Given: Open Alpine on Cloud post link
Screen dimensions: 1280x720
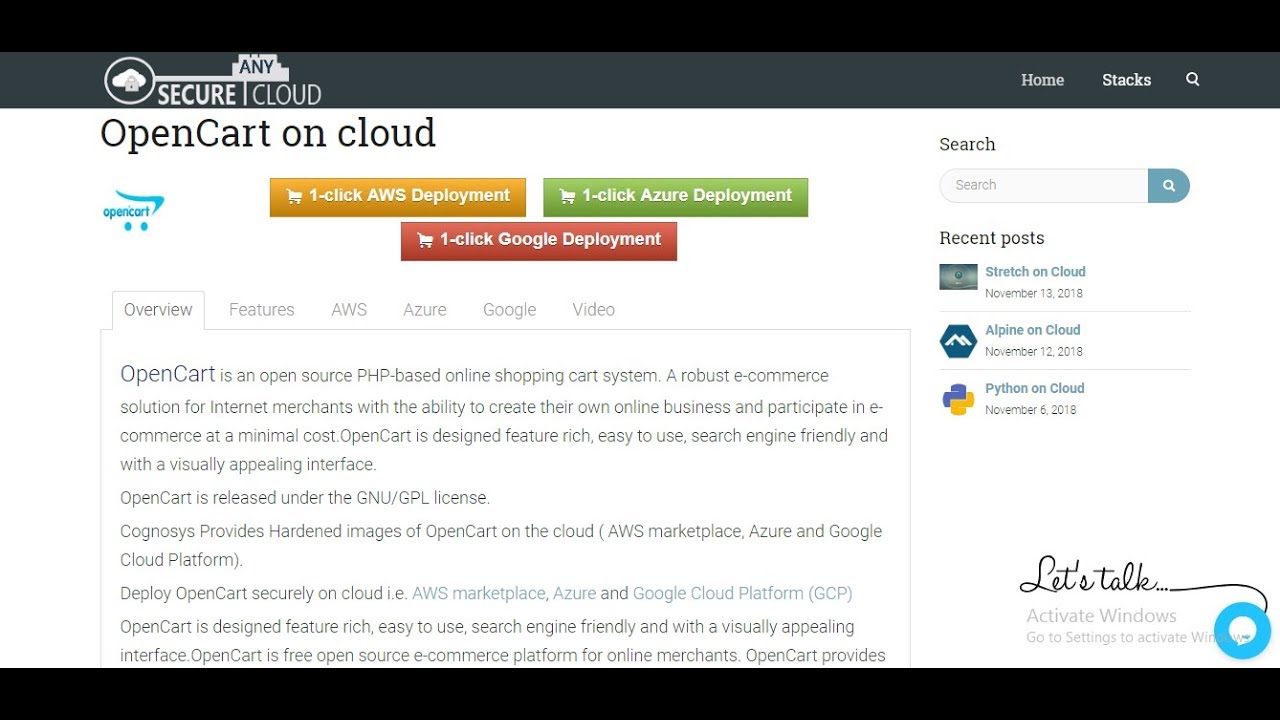Looking at the screenshot, I should [1033, 330].
